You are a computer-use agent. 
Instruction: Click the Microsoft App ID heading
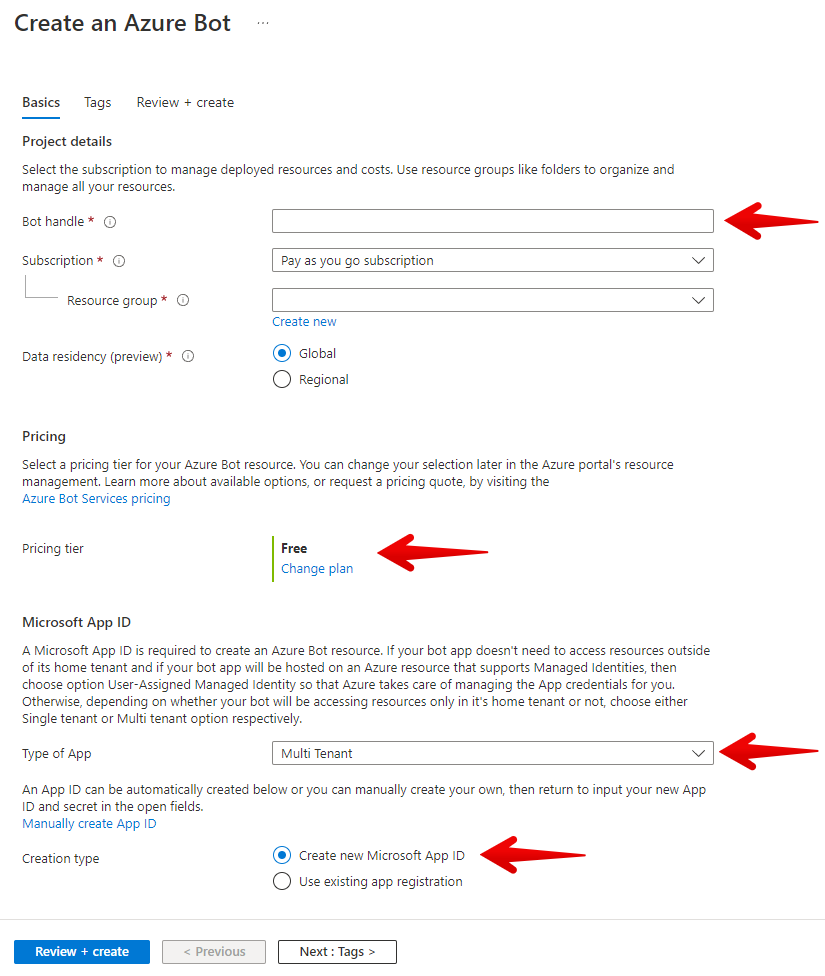point(77,622)
